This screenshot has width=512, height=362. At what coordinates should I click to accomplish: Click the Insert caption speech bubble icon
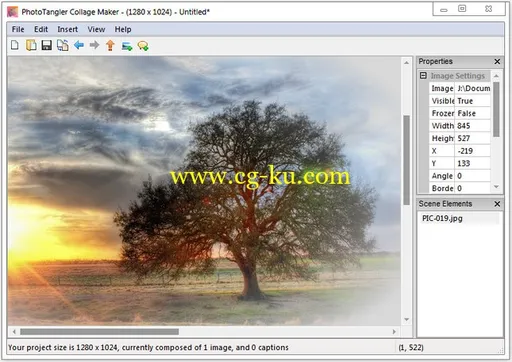pos(143,46)
